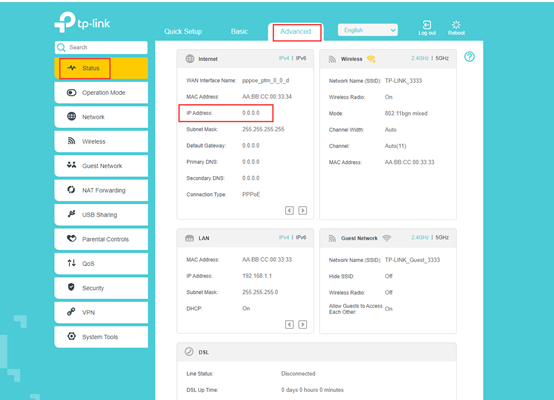Open the Security menu item
Viewport: 554px width, 400px height.
(x=101, y=288)
